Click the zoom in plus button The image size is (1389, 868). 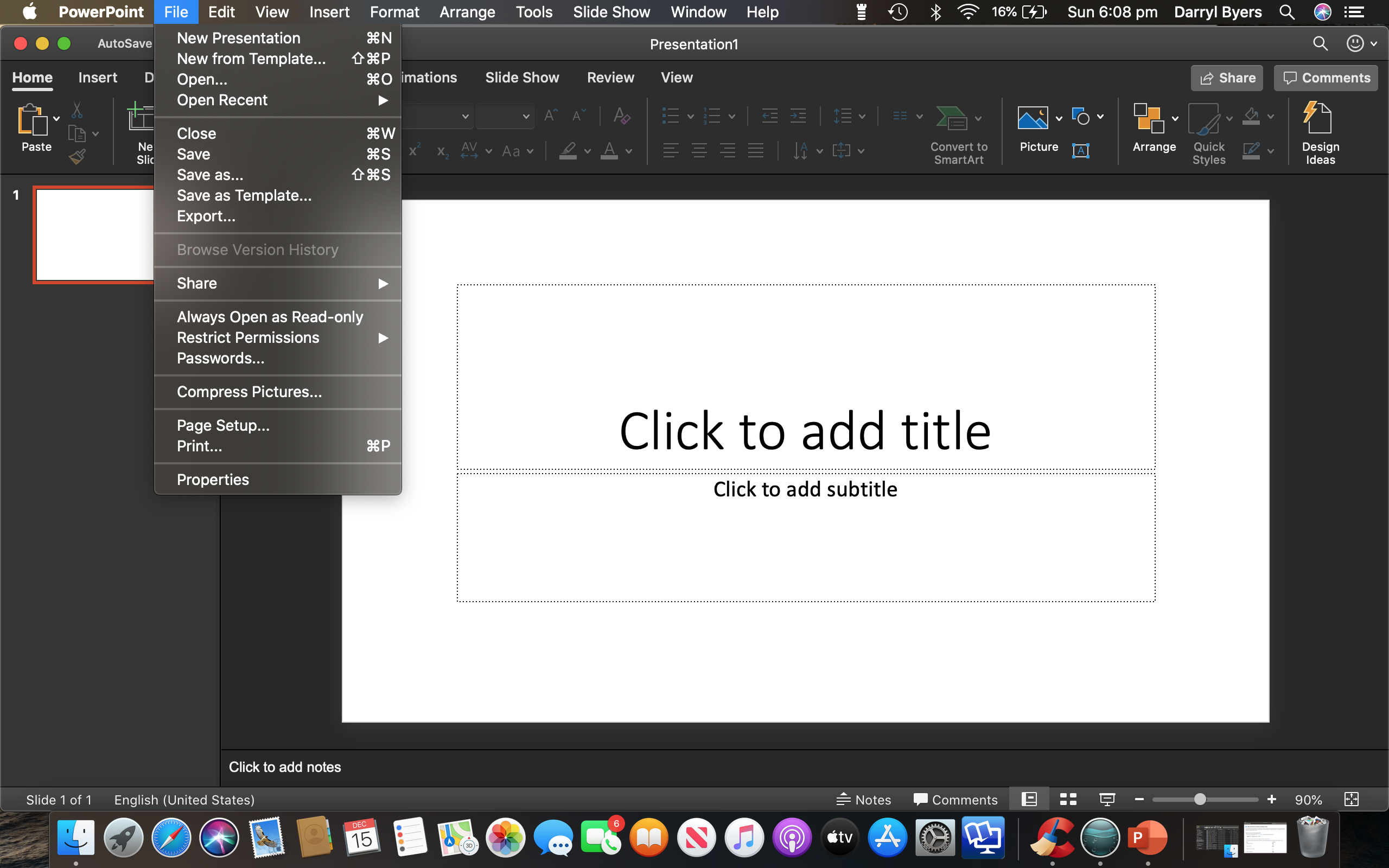coord(1272,799)
